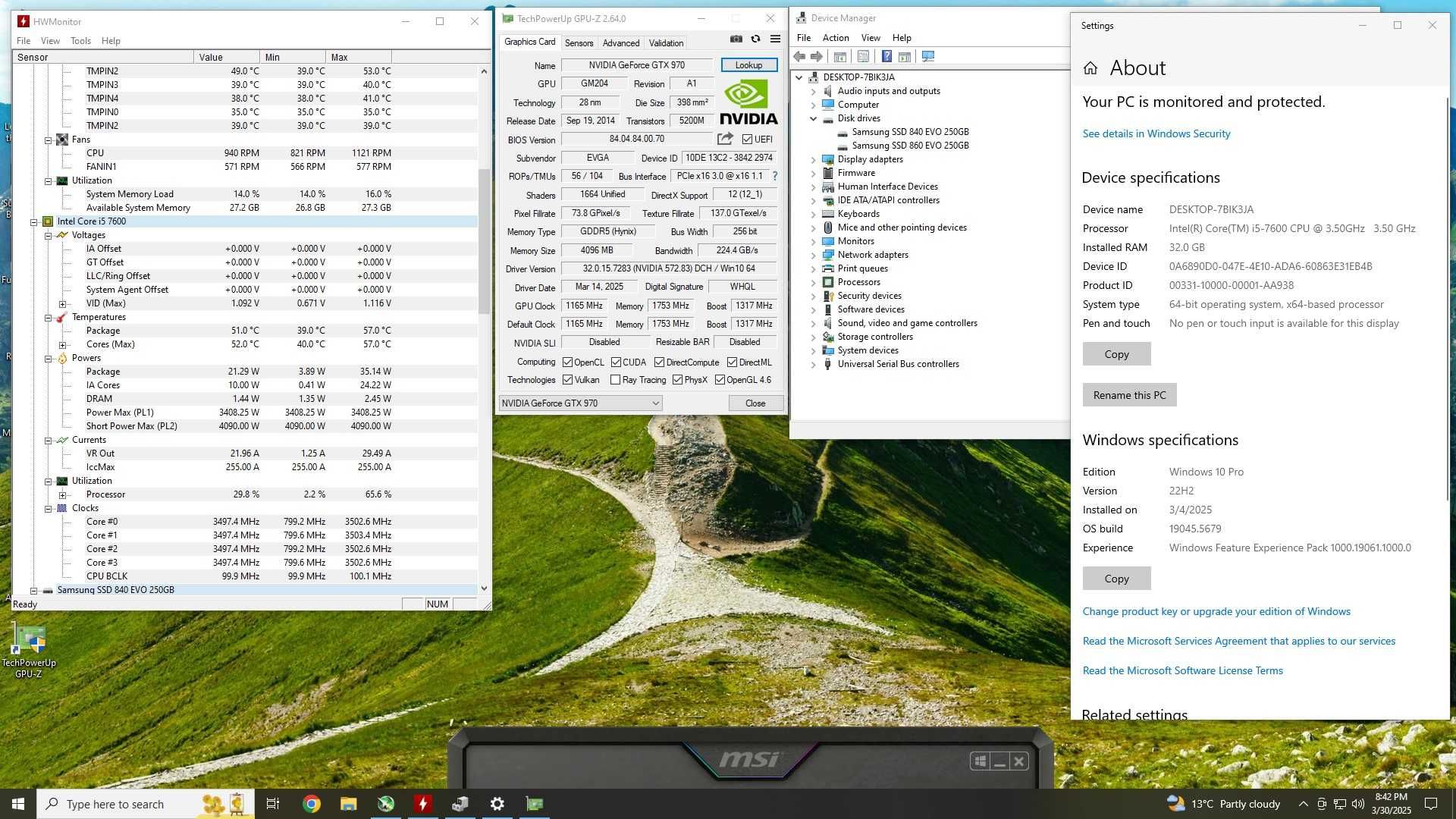Screen dimensions: 1456x819
Task: Click the Show/Hide Action Pane toolbar icon
Action: tap(904, 57)
